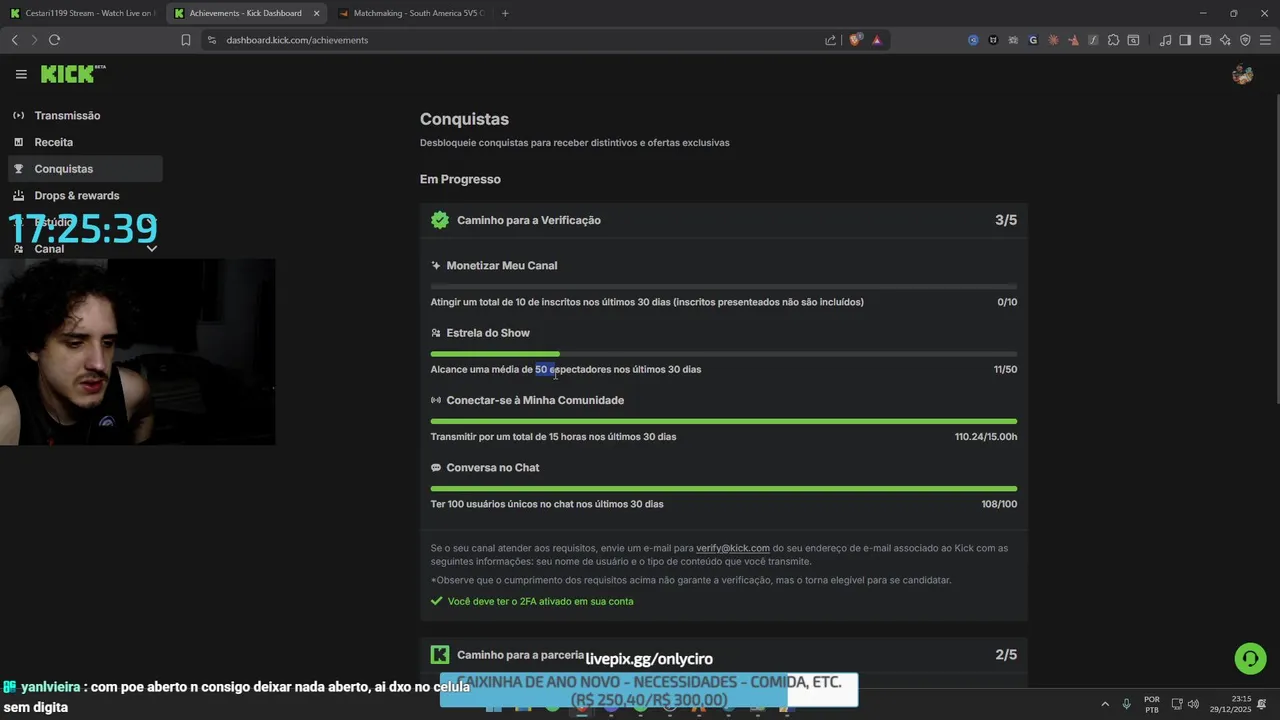Open the taskbar volume control
The width and height of the screenshot is (1280, 720).
point(1193,704)
